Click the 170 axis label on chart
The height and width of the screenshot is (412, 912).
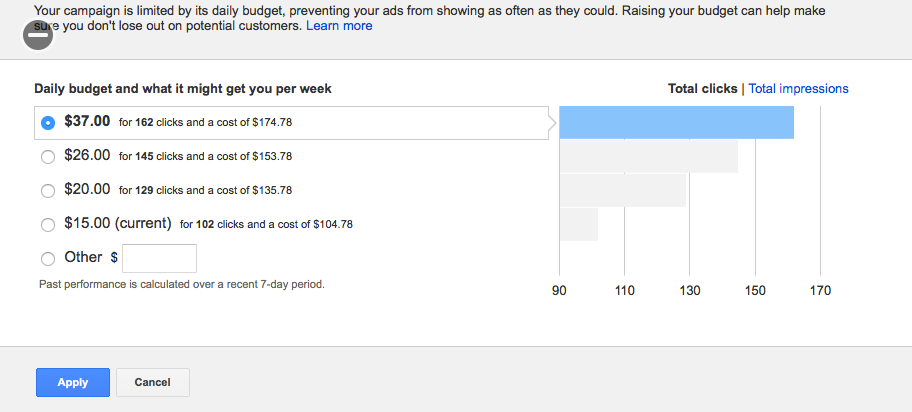pyautogui.click(x=820, y=290)
